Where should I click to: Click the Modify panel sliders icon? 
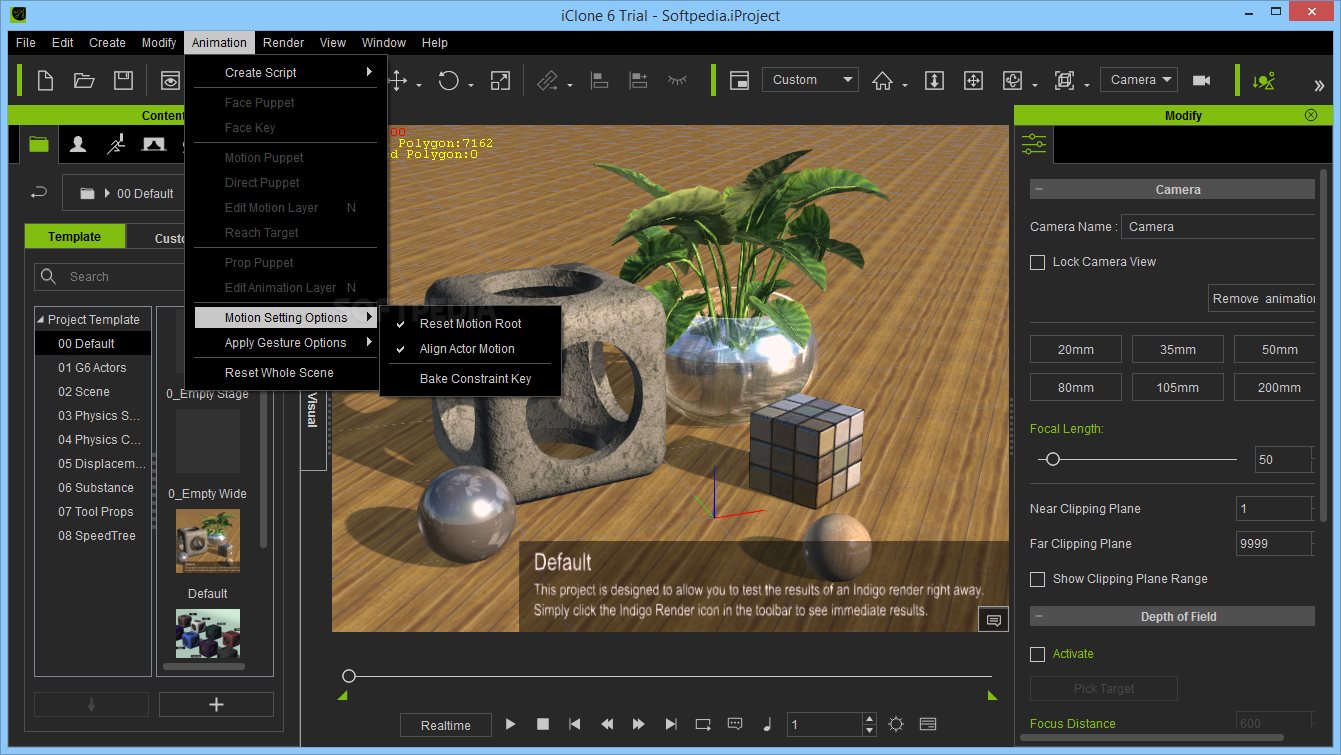tap(1034, 145)
